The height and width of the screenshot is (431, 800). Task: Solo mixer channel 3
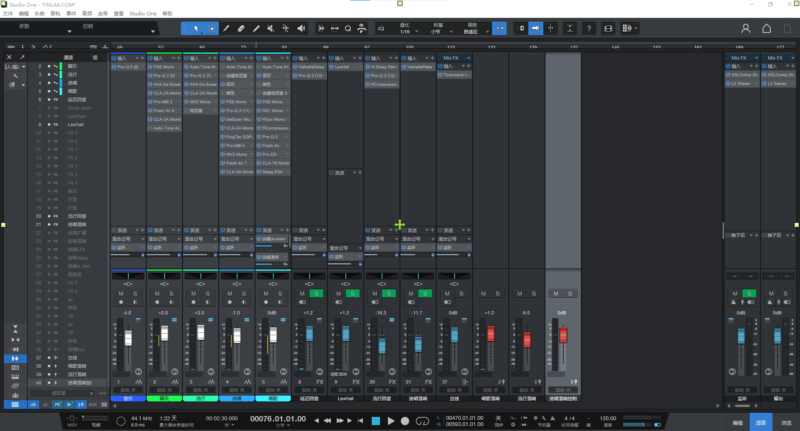(209, 293)
